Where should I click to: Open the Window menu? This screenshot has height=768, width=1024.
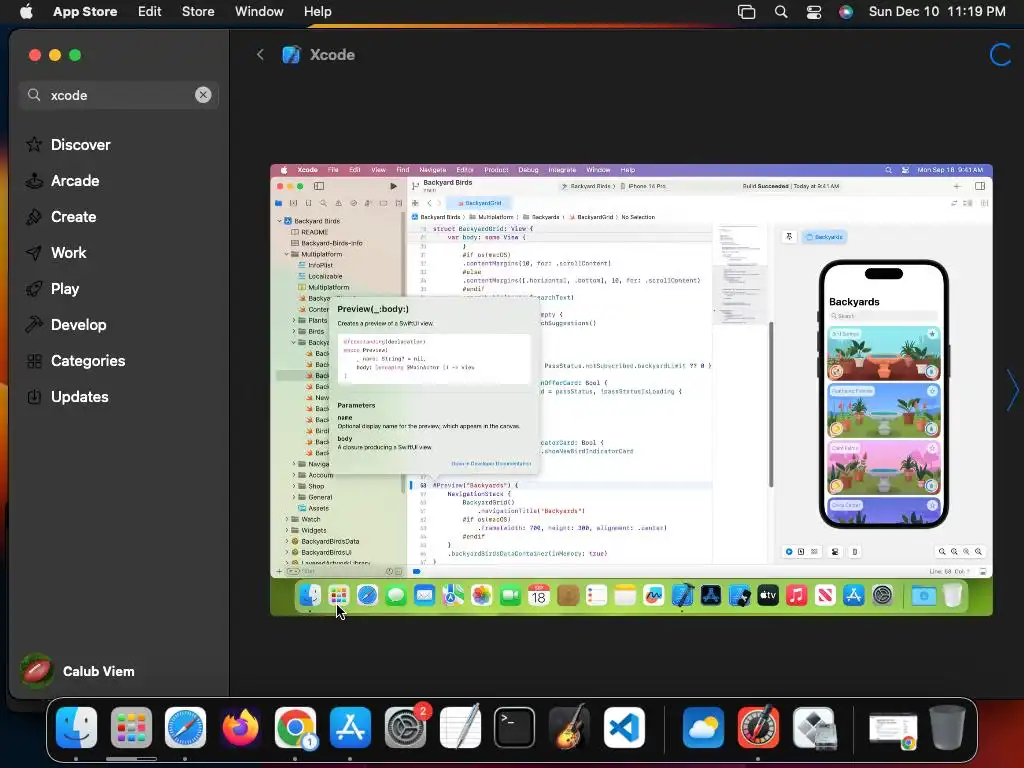[x=259, y=11]
